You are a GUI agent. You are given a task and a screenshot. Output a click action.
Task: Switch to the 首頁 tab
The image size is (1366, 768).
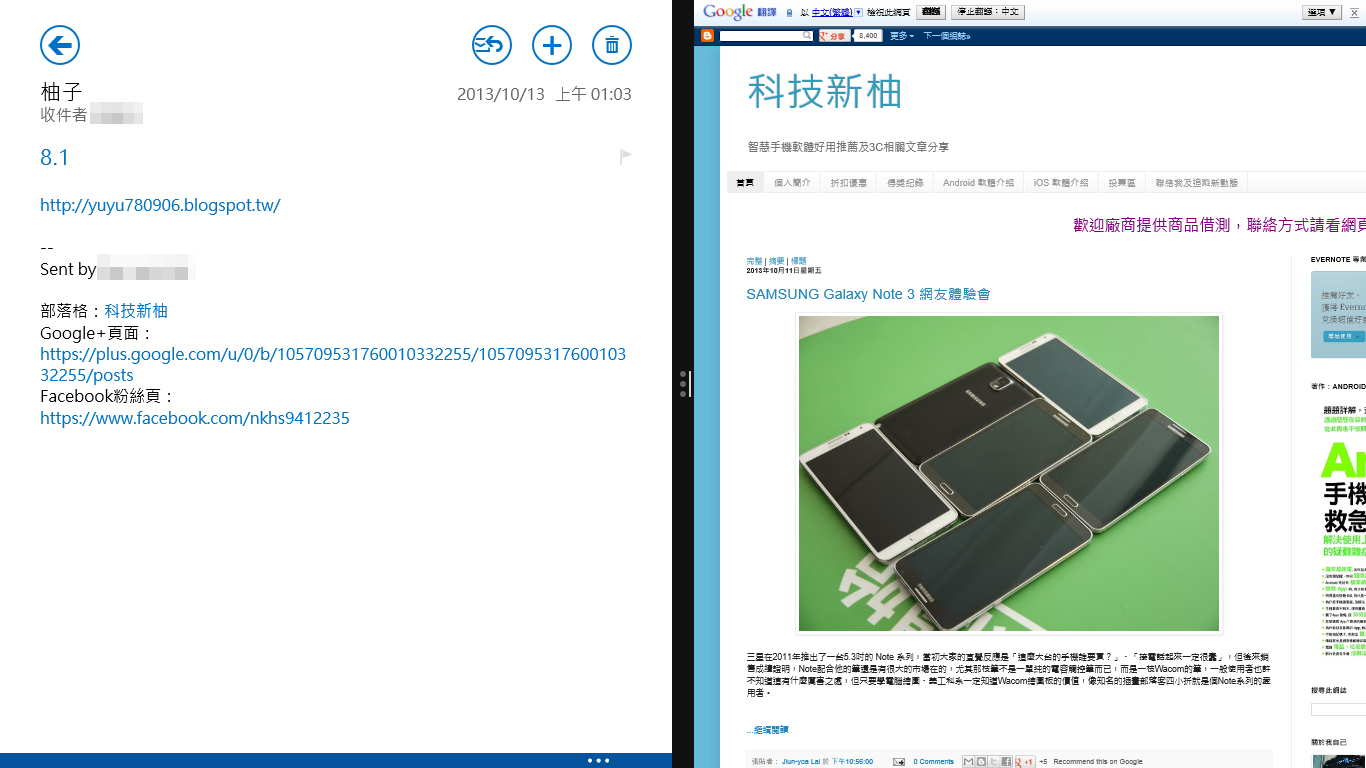[746, 183]
